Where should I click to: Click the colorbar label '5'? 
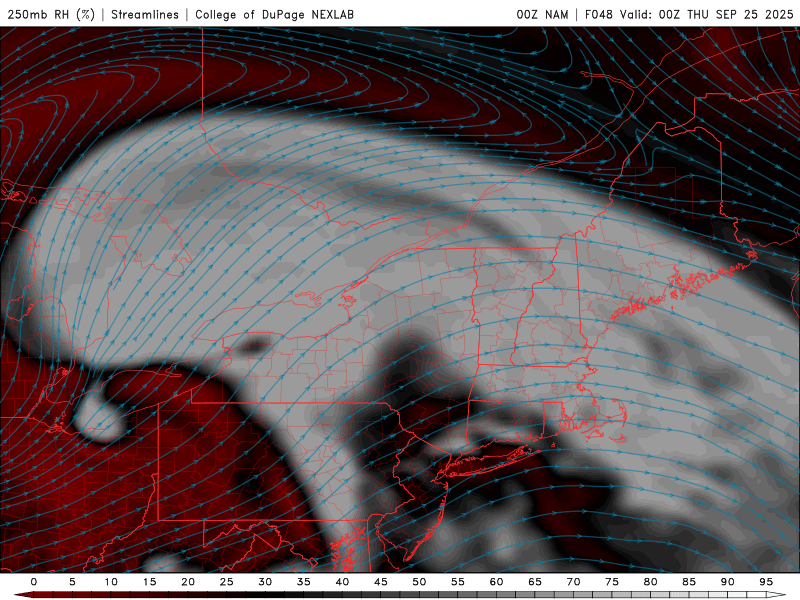point(72,582)
